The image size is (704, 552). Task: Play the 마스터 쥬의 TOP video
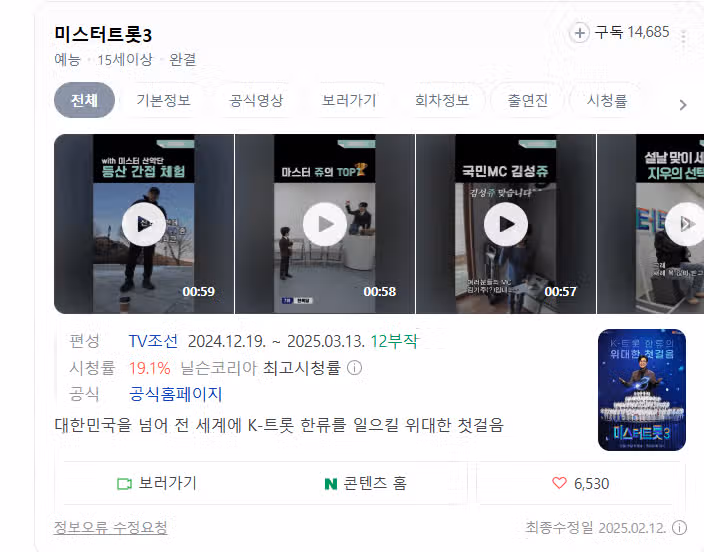pyautogui.click(x=325, y=224)
